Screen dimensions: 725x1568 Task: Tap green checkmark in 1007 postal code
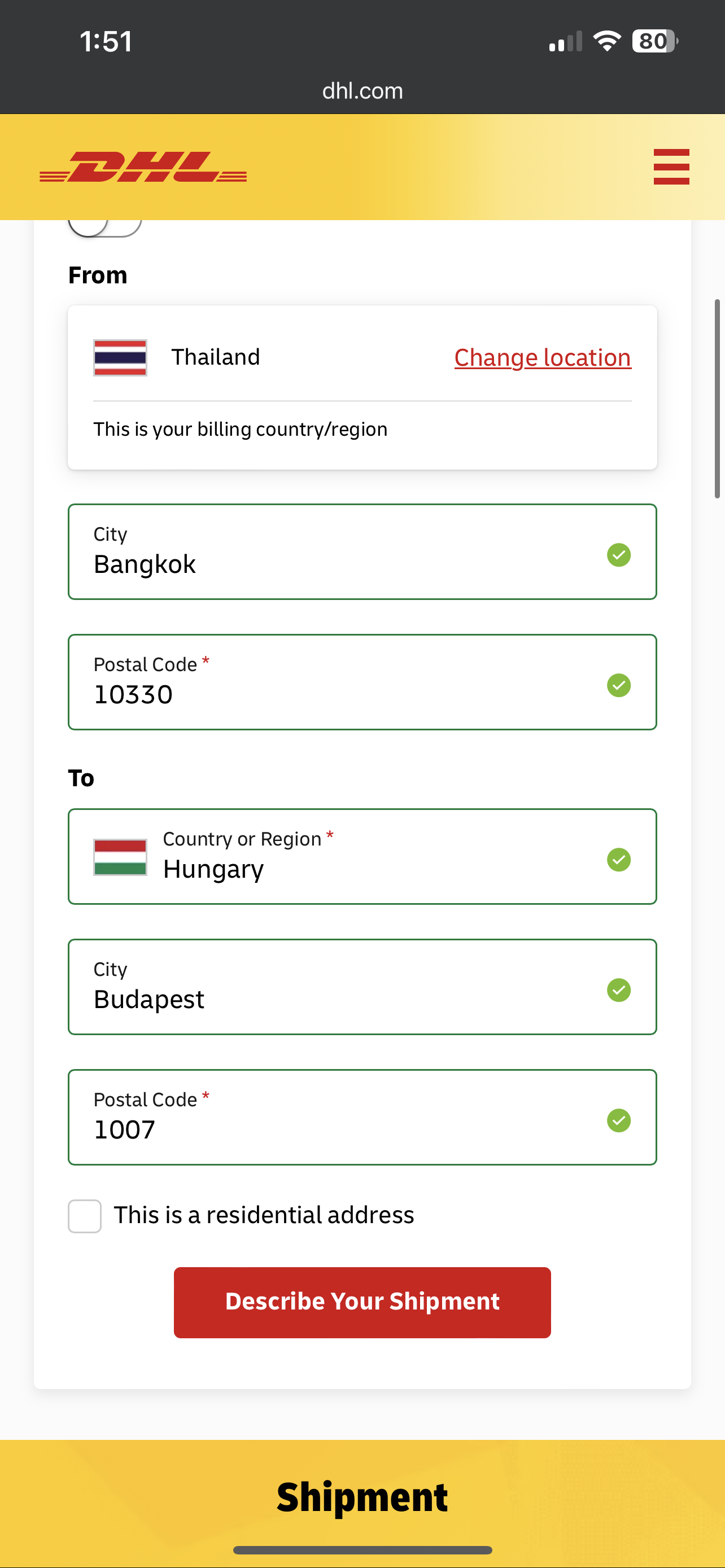pos(618,1120)
